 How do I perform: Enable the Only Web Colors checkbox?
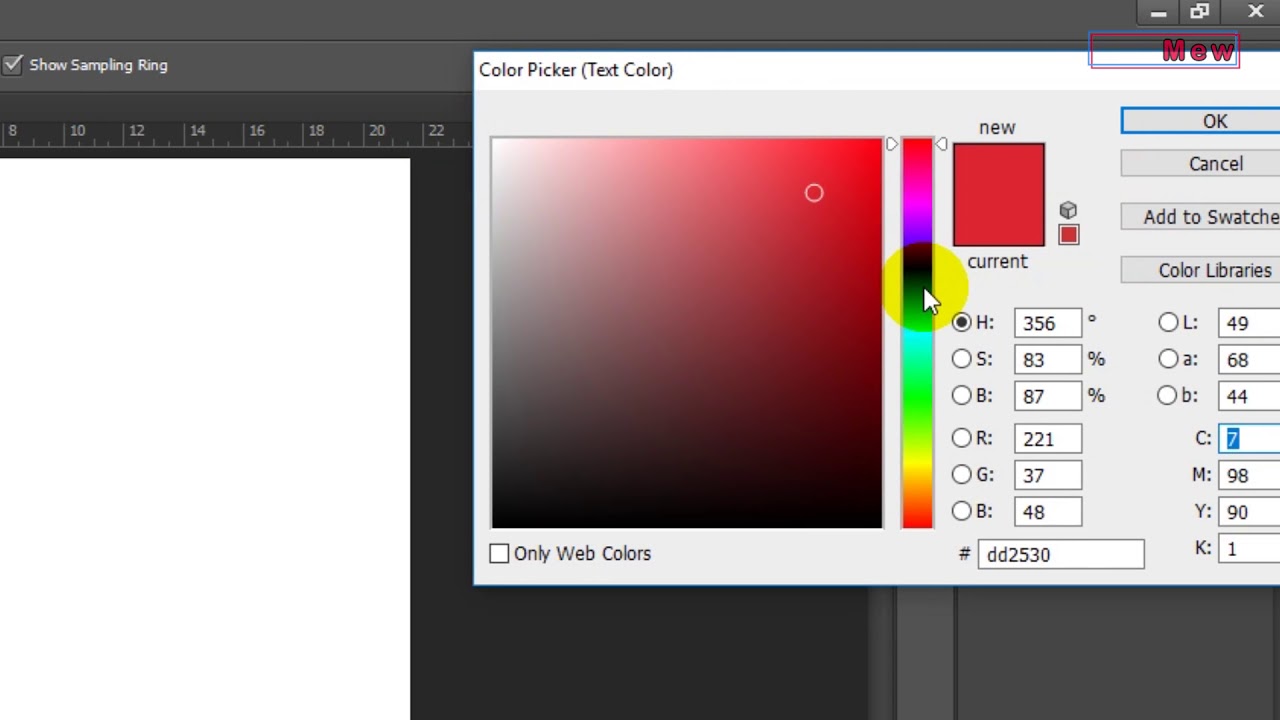click(499, 553)
